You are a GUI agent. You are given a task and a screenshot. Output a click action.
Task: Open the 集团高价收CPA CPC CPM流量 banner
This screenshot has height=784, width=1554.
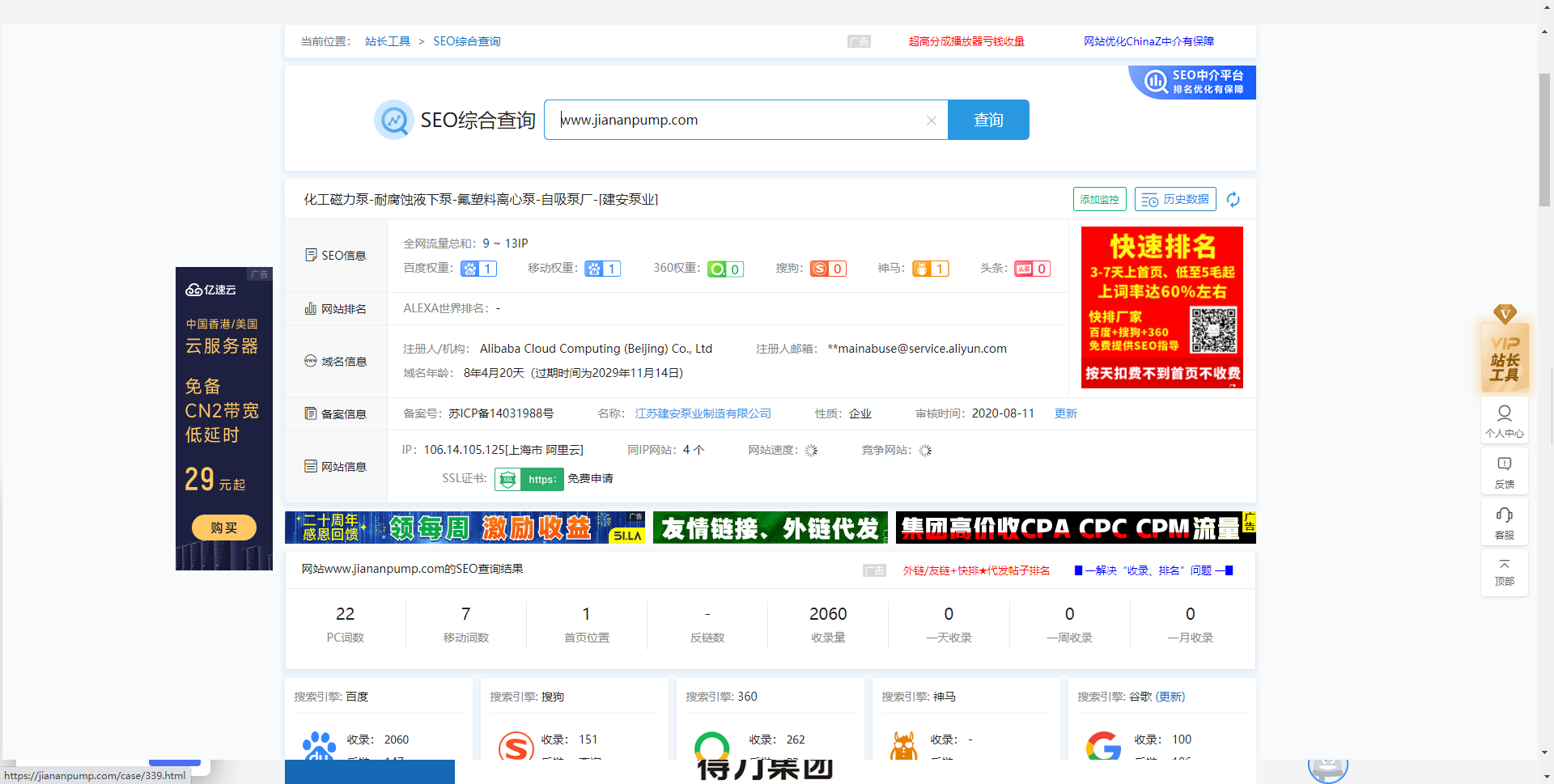coord(1076,528)
